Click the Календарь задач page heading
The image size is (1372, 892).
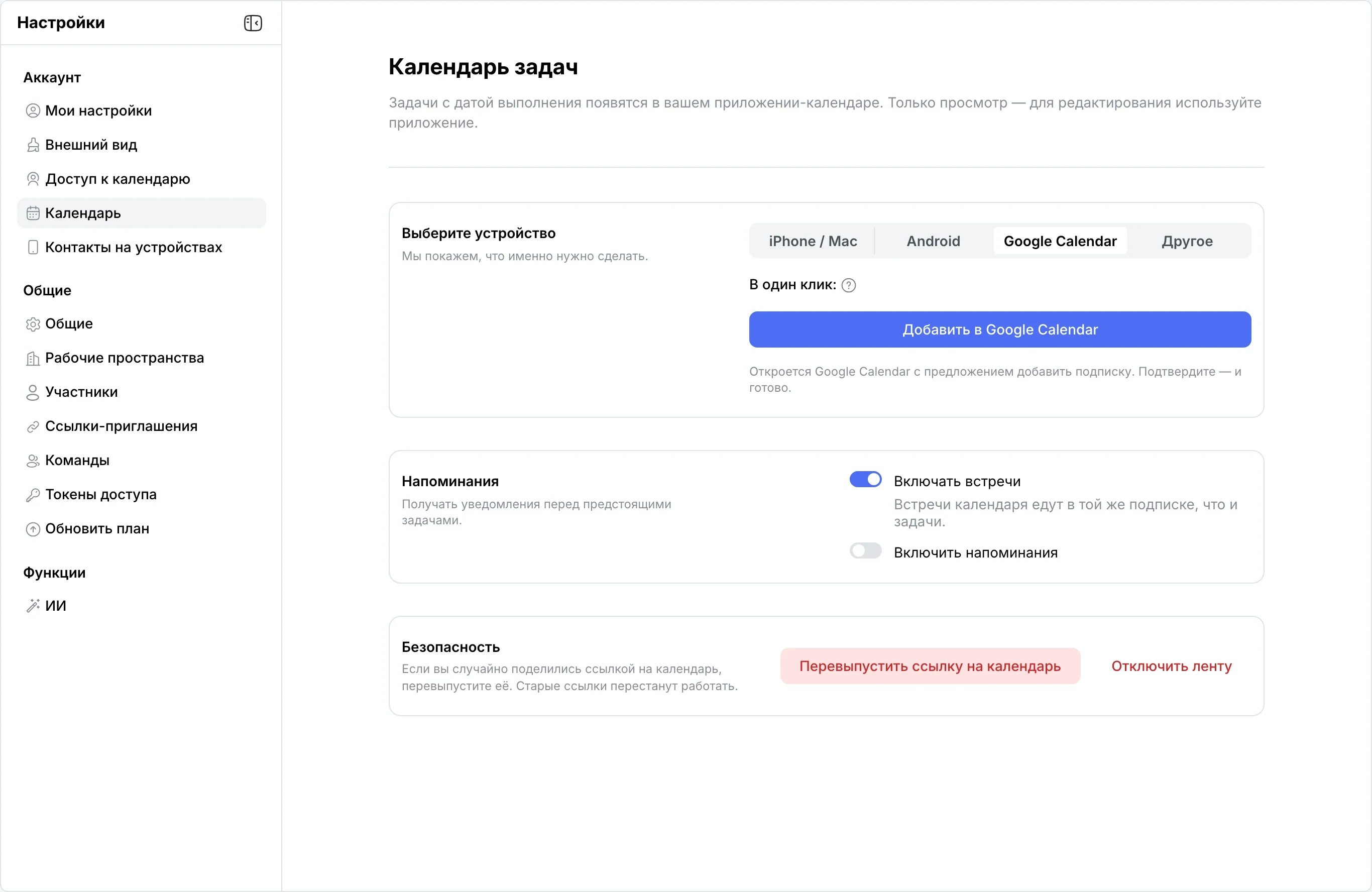(483, 67)
